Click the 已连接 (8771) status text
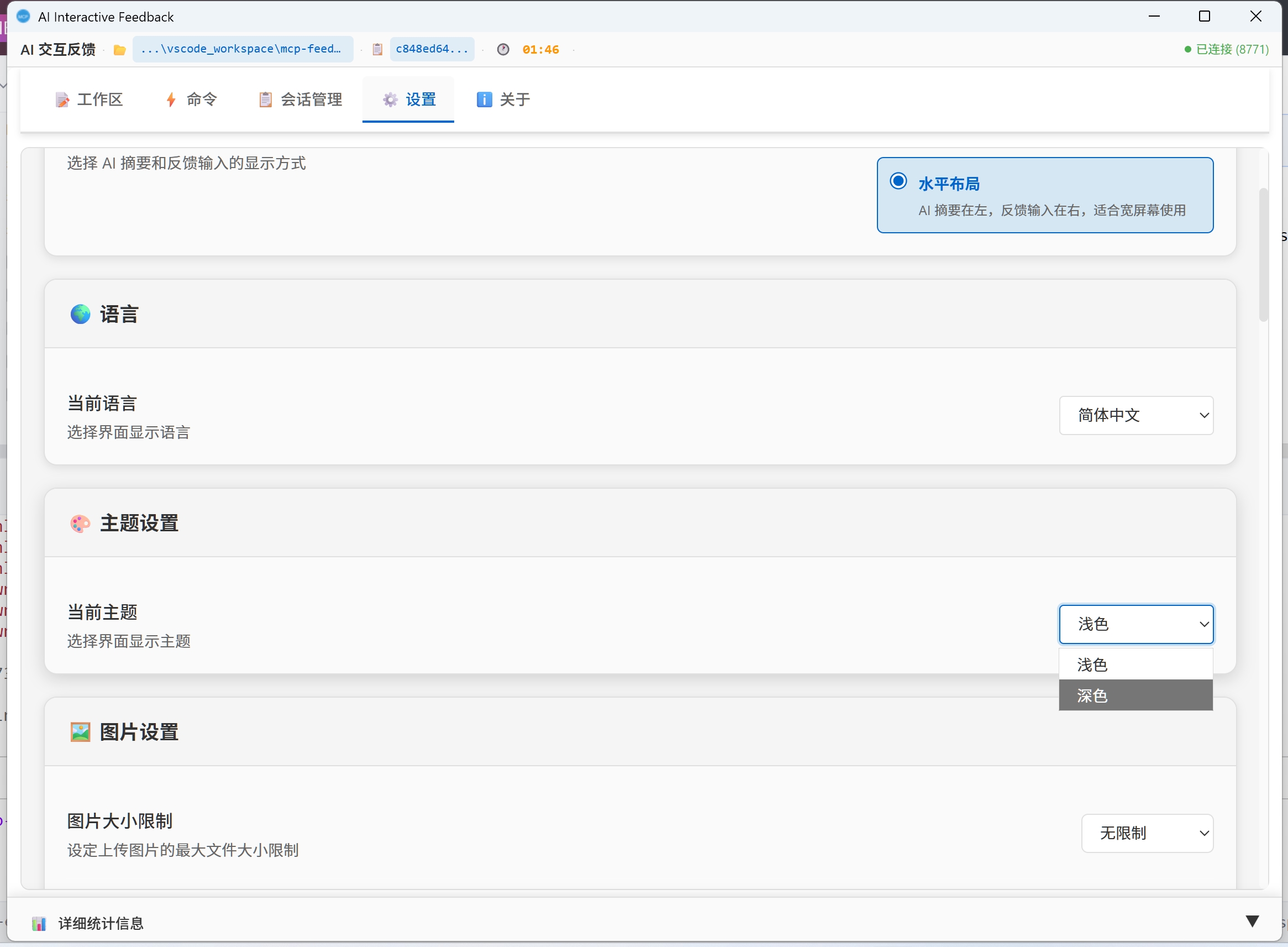 pos(1232,50)
